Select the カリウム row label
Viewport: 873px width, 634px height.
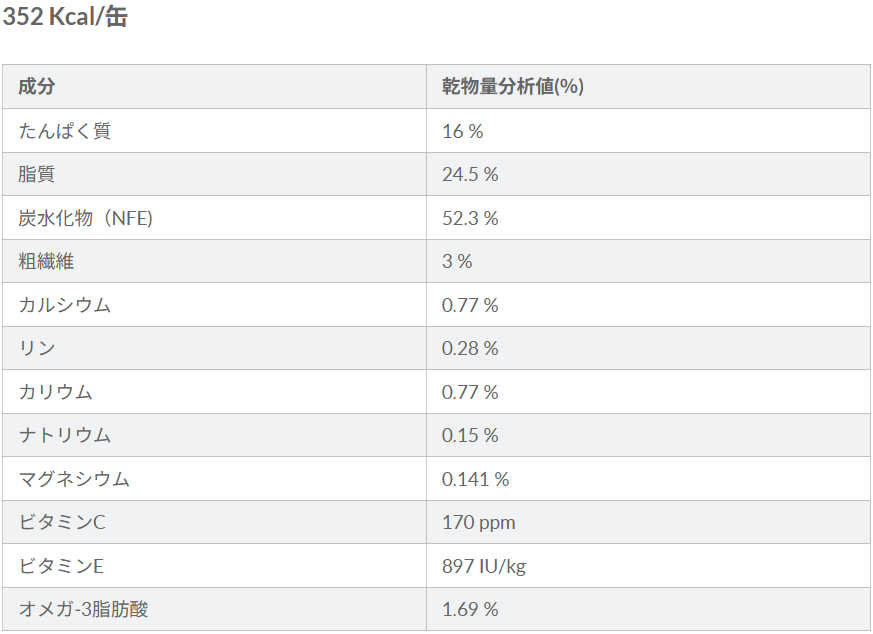pos(55,392)
